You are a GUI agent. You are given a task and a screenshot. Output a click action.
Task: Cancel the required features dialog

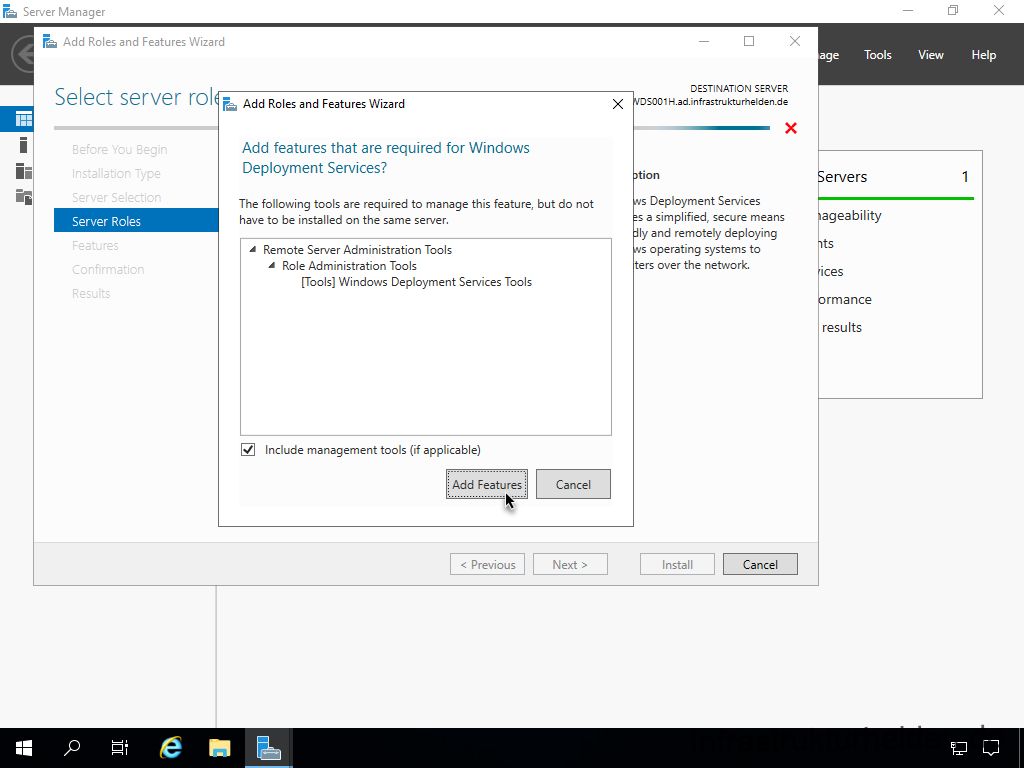pos(573,484)
